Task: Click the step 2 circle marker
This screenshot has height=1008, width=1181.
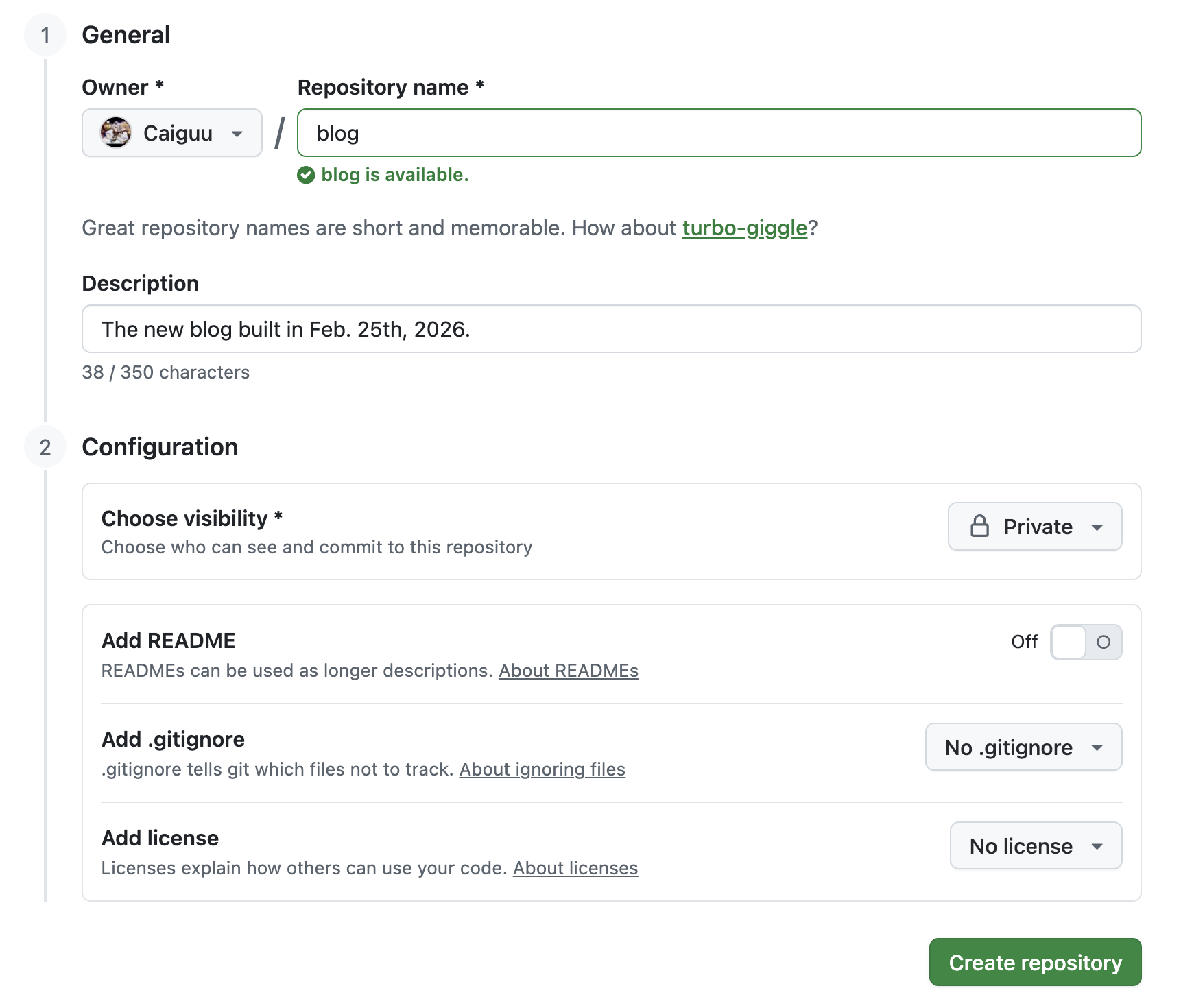Action: pos(45,447)
